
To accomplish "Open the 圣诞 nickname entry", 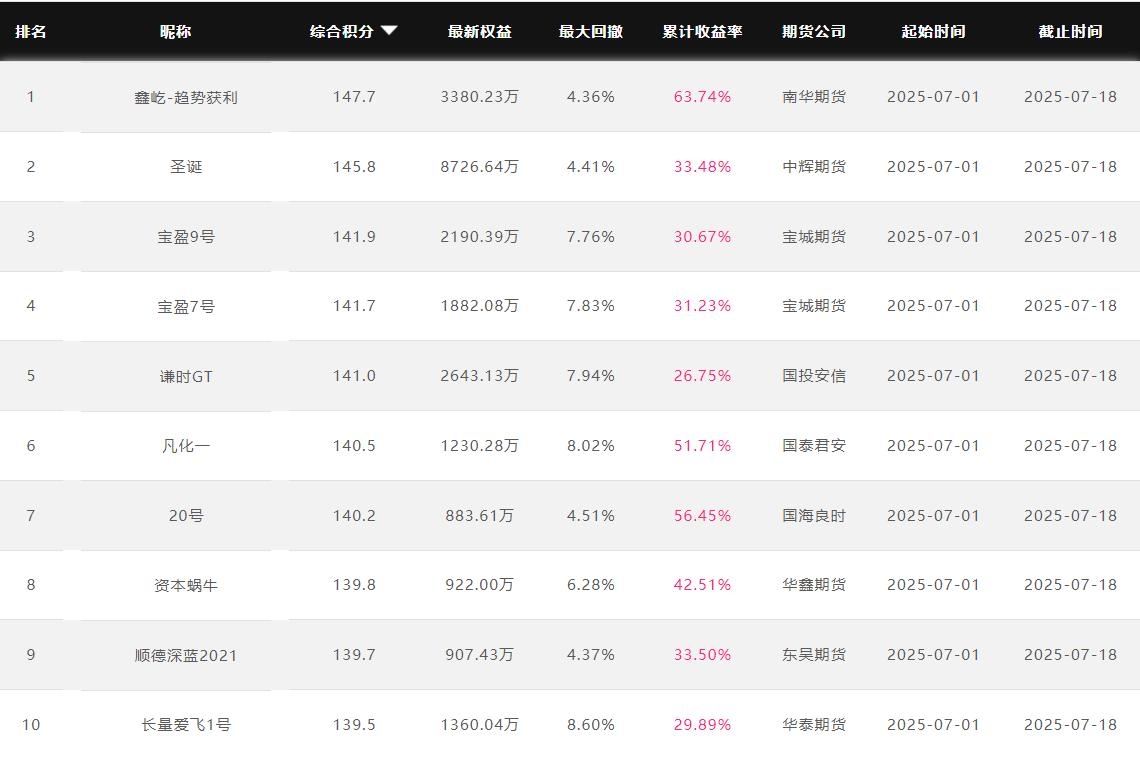I will point(186,166).
